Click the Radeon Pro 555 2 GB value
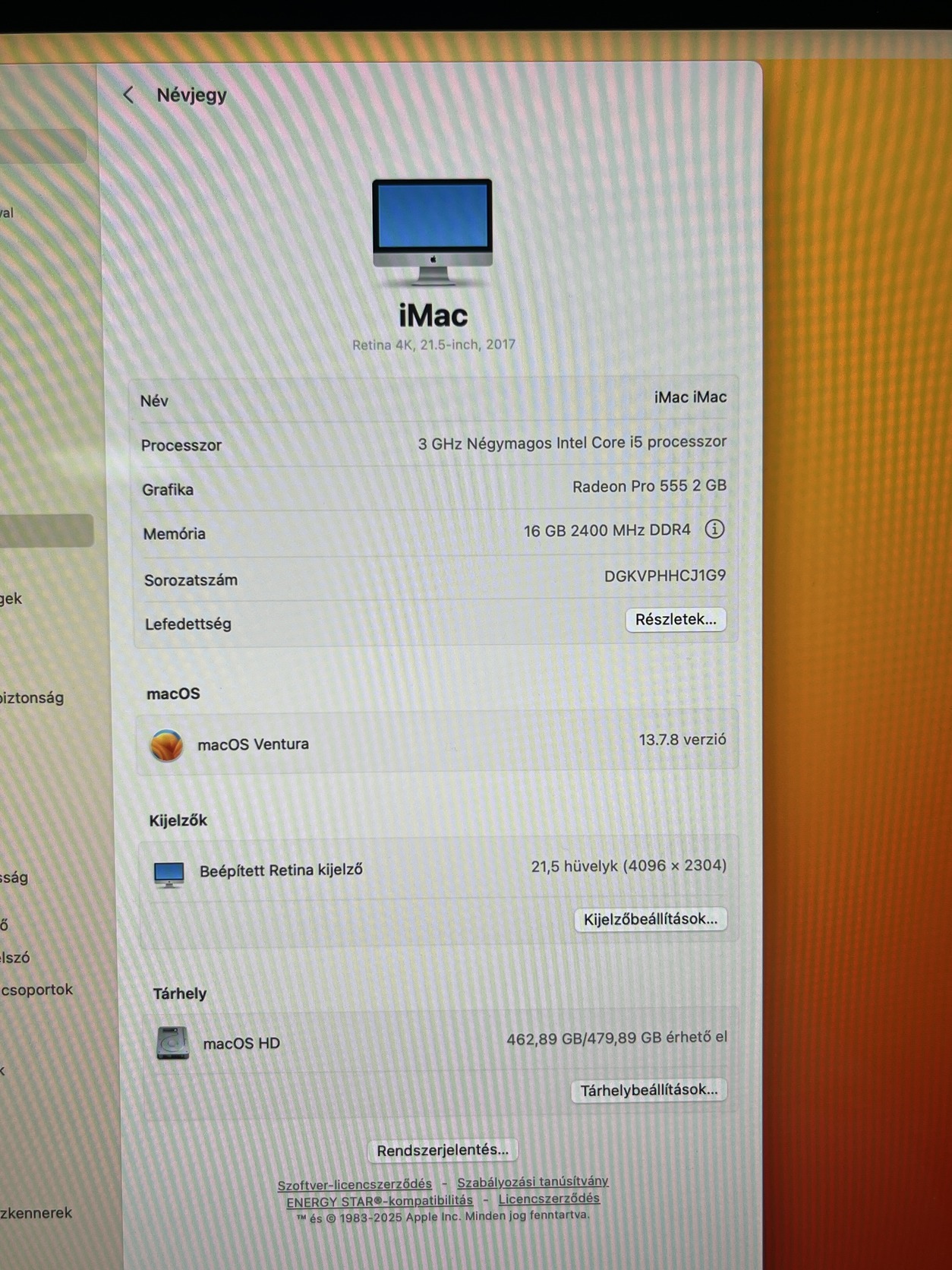Screen dimensions: 952x1270 click(649, 485)
